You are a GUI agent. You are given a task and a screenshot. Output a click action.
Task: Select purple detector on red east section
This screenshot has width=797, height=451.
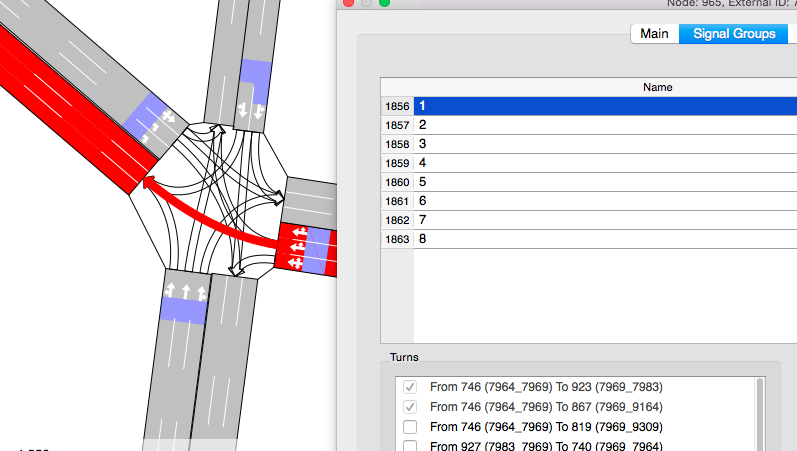tap(317, 250)
